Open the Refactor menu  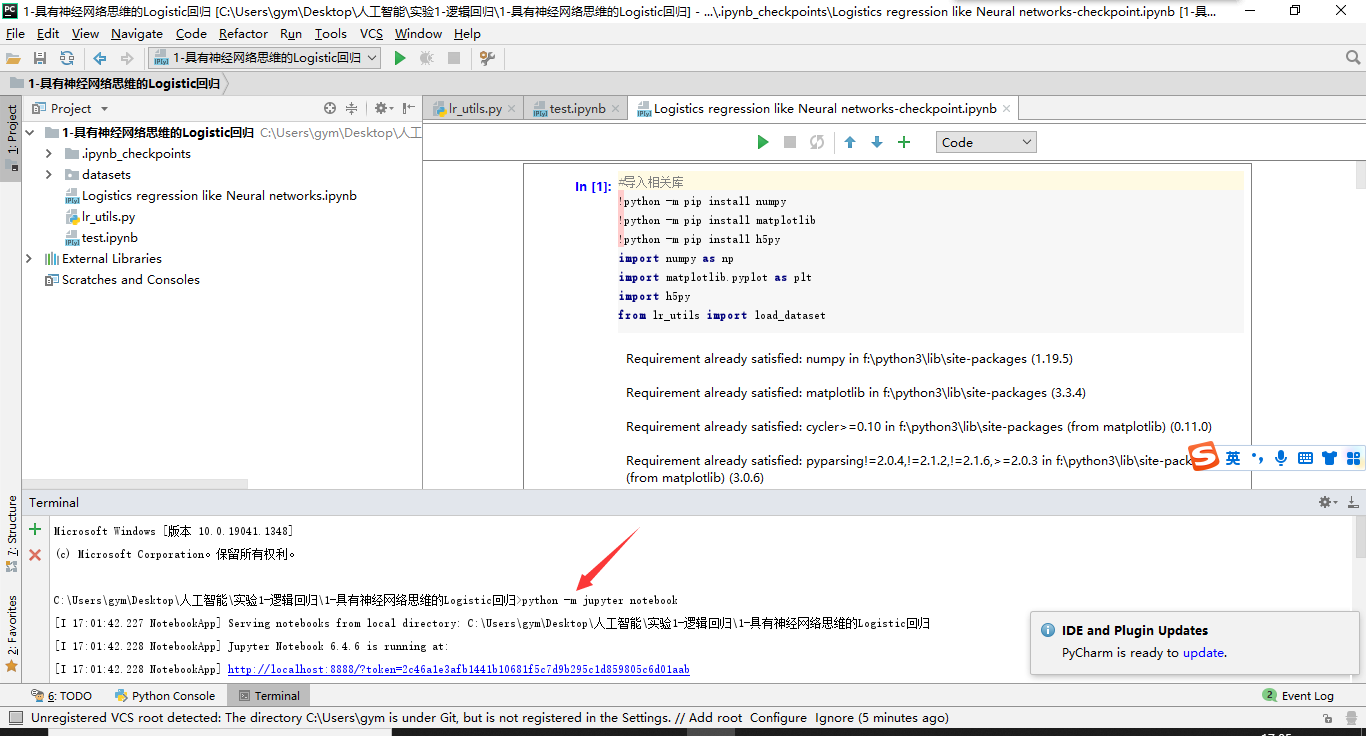244,33
